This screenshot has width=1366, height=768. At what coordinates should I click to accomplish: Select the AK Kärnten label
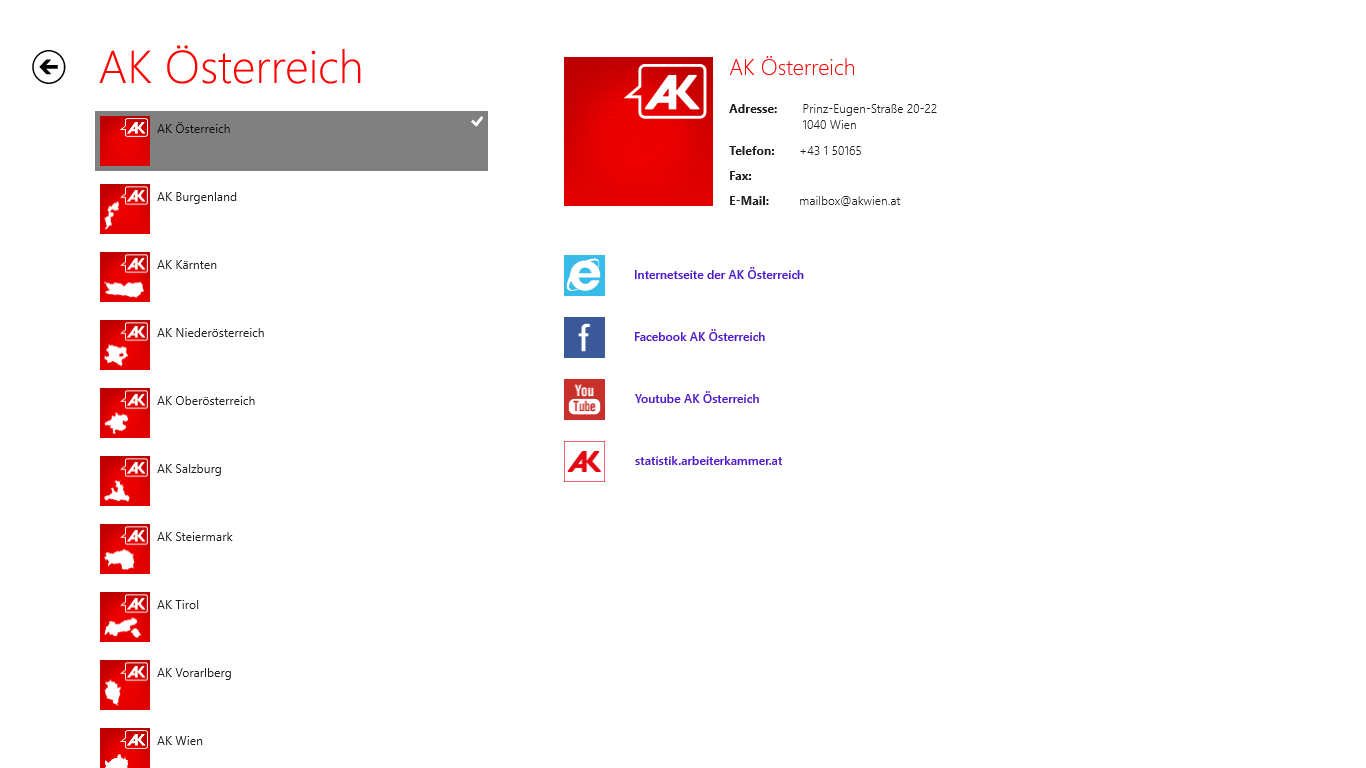[187, 265]
